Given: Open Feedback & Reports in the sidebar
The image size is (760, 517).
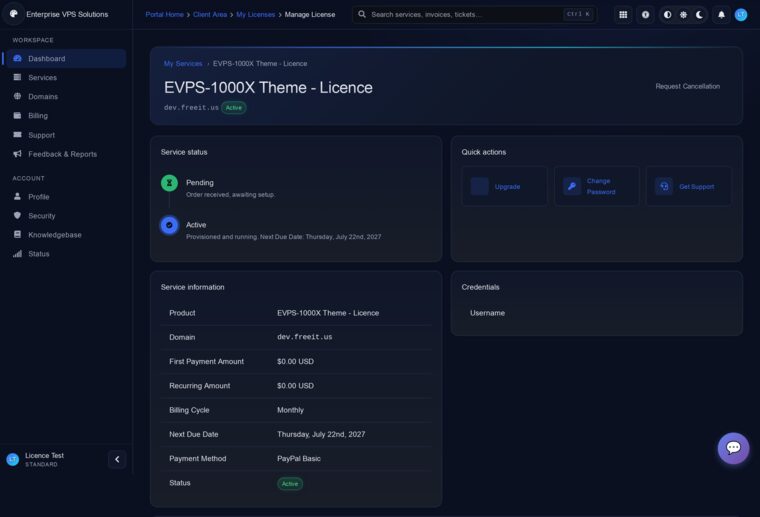Looking at the screenshot, I should click(x=66, y=154).
